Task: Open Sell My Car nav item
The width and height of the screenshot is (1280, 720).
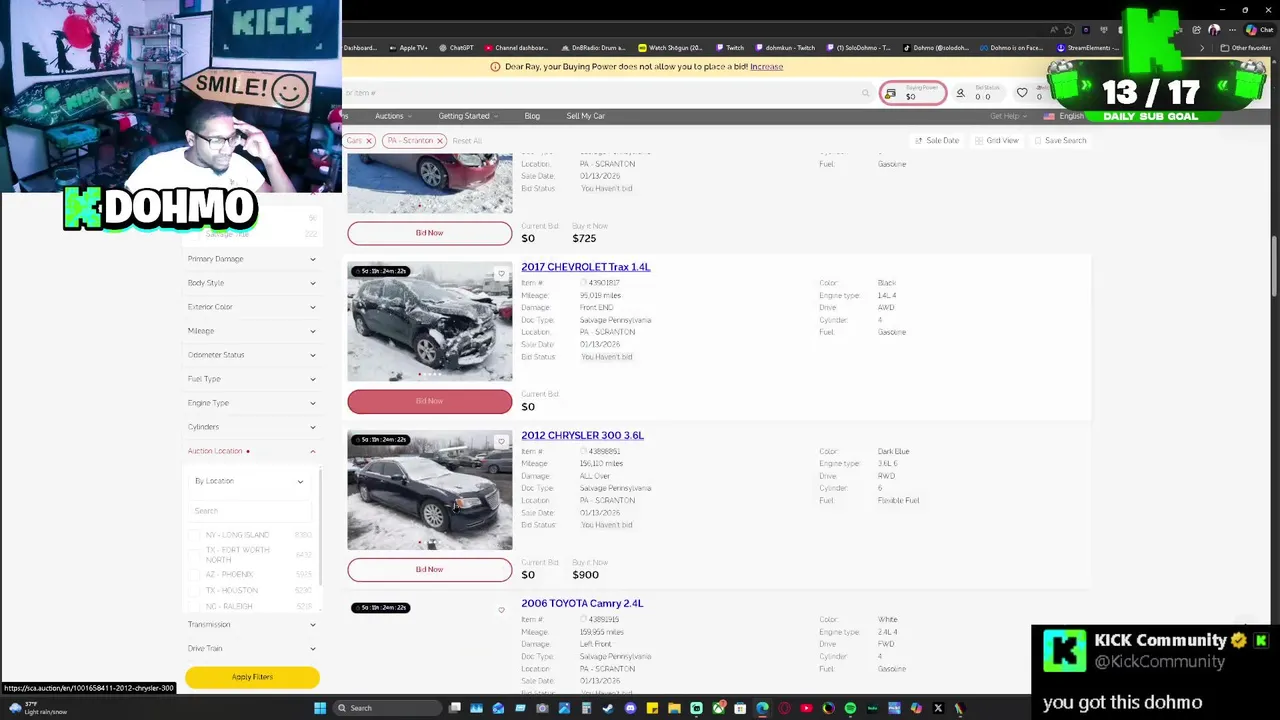Action: [585, 116]
